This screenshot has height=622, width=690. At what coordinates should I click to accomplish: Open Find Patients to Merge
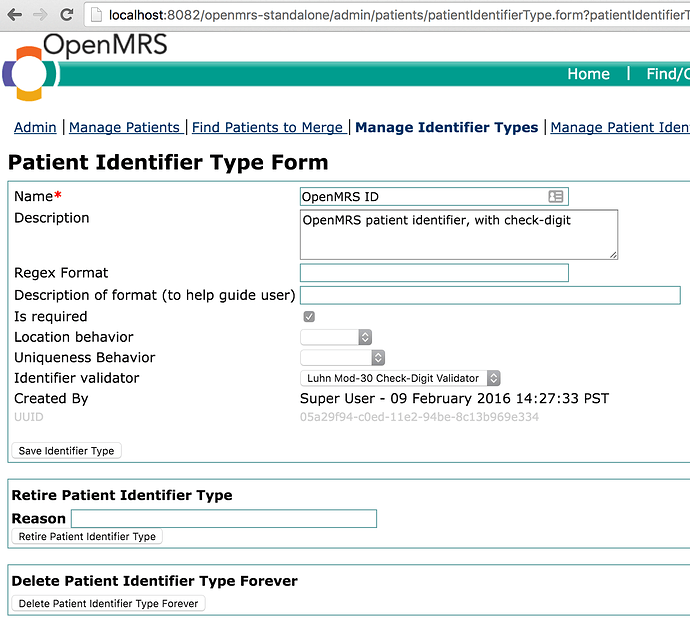click(x=267, y=127)
